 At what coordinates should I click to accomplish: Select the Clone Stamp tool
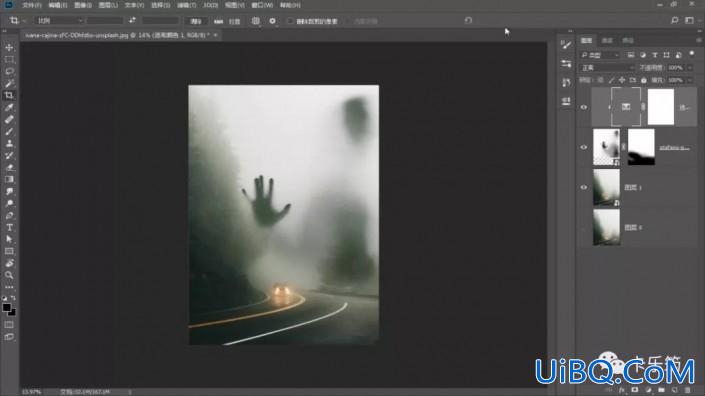click(9, 143)
